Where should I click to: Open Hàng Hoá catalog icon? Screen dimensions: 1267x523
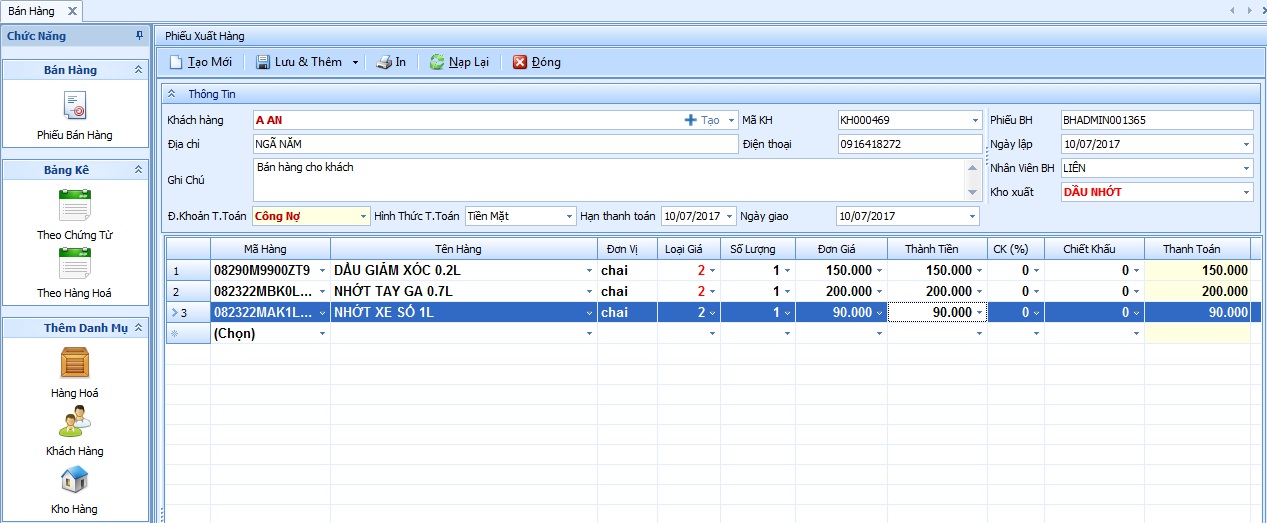75,363
